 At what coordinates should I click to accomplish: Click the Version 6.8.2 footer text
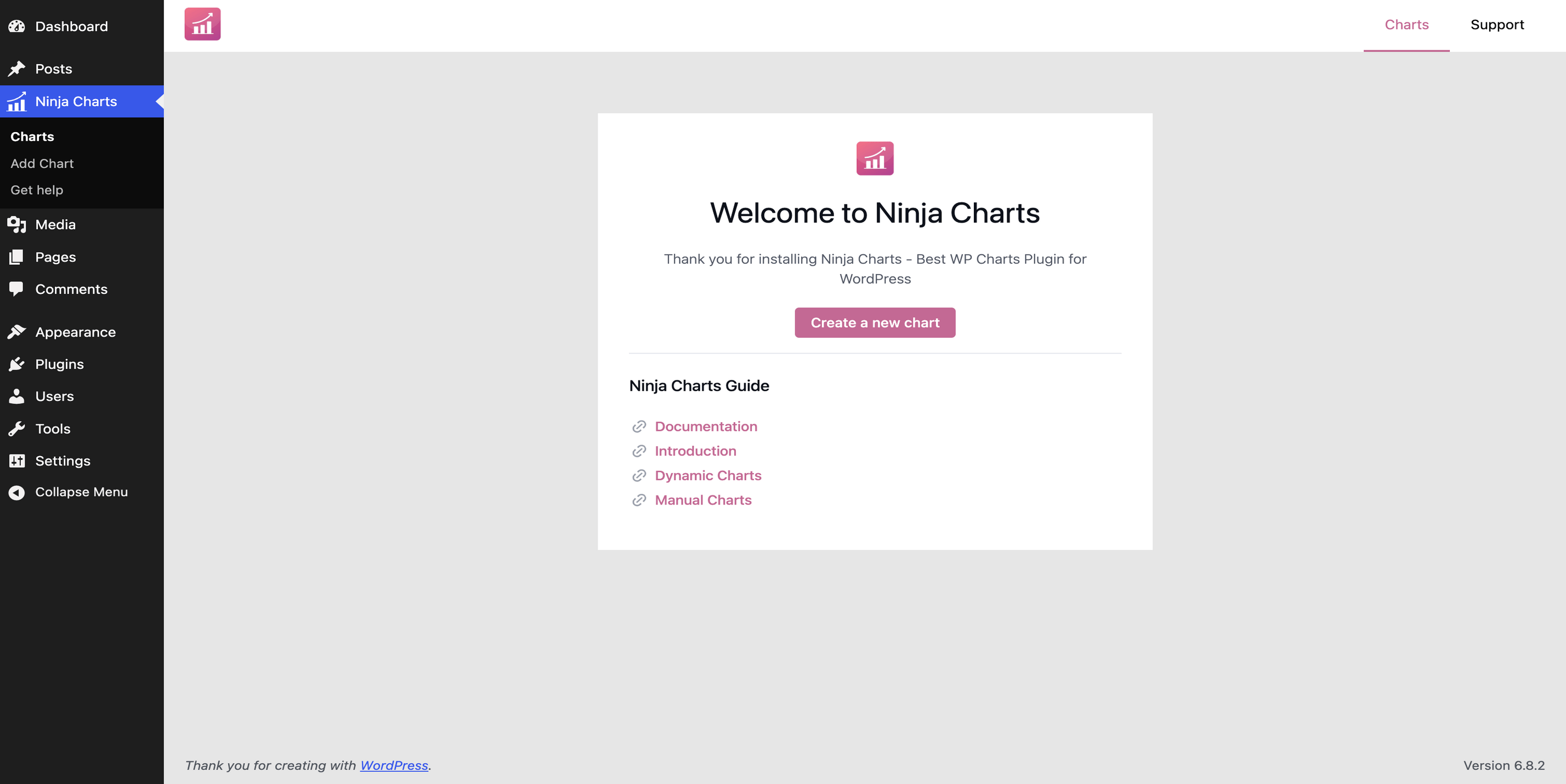coord(1504,766)
